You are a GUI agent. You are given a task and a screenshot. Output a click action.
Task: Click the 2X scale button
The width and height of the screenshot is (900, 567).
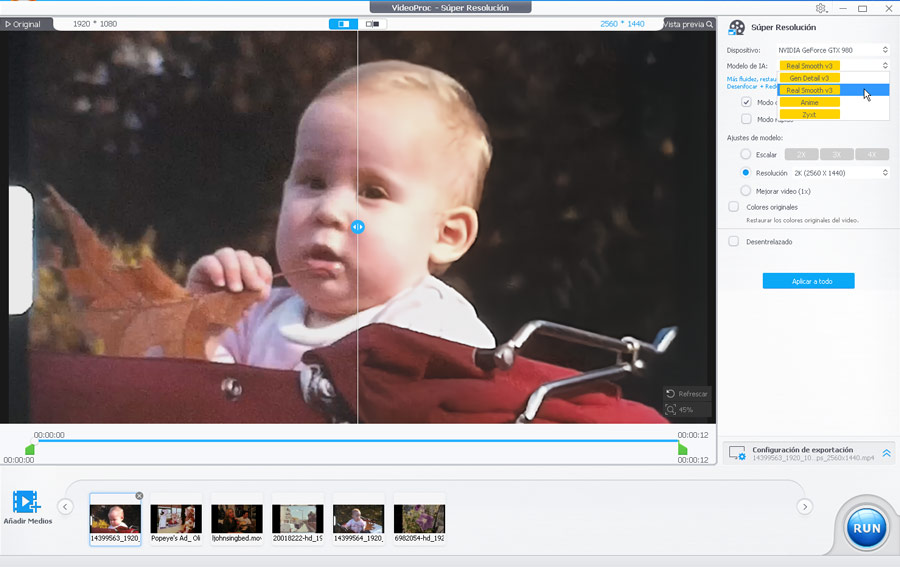pos(801,154)
